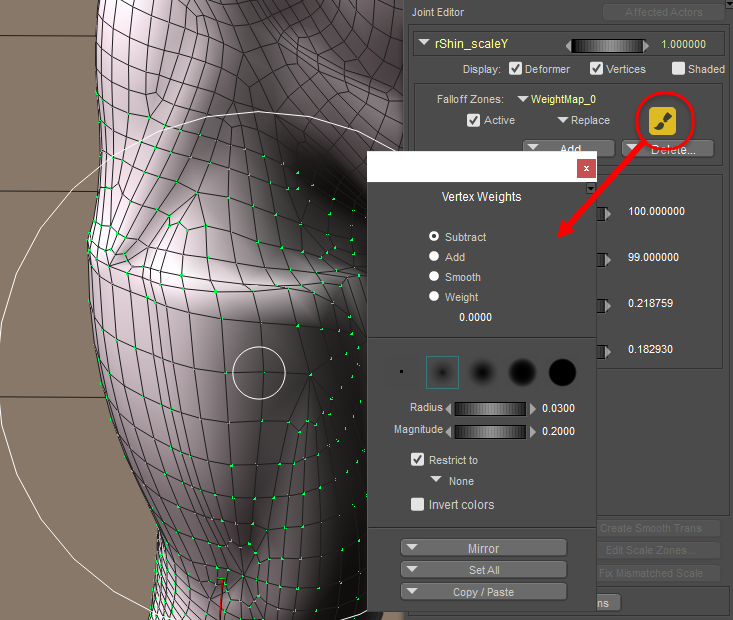Select the smallest hard dot brush
The height and width of the screenshot is (620, 733).
(401, 372)
